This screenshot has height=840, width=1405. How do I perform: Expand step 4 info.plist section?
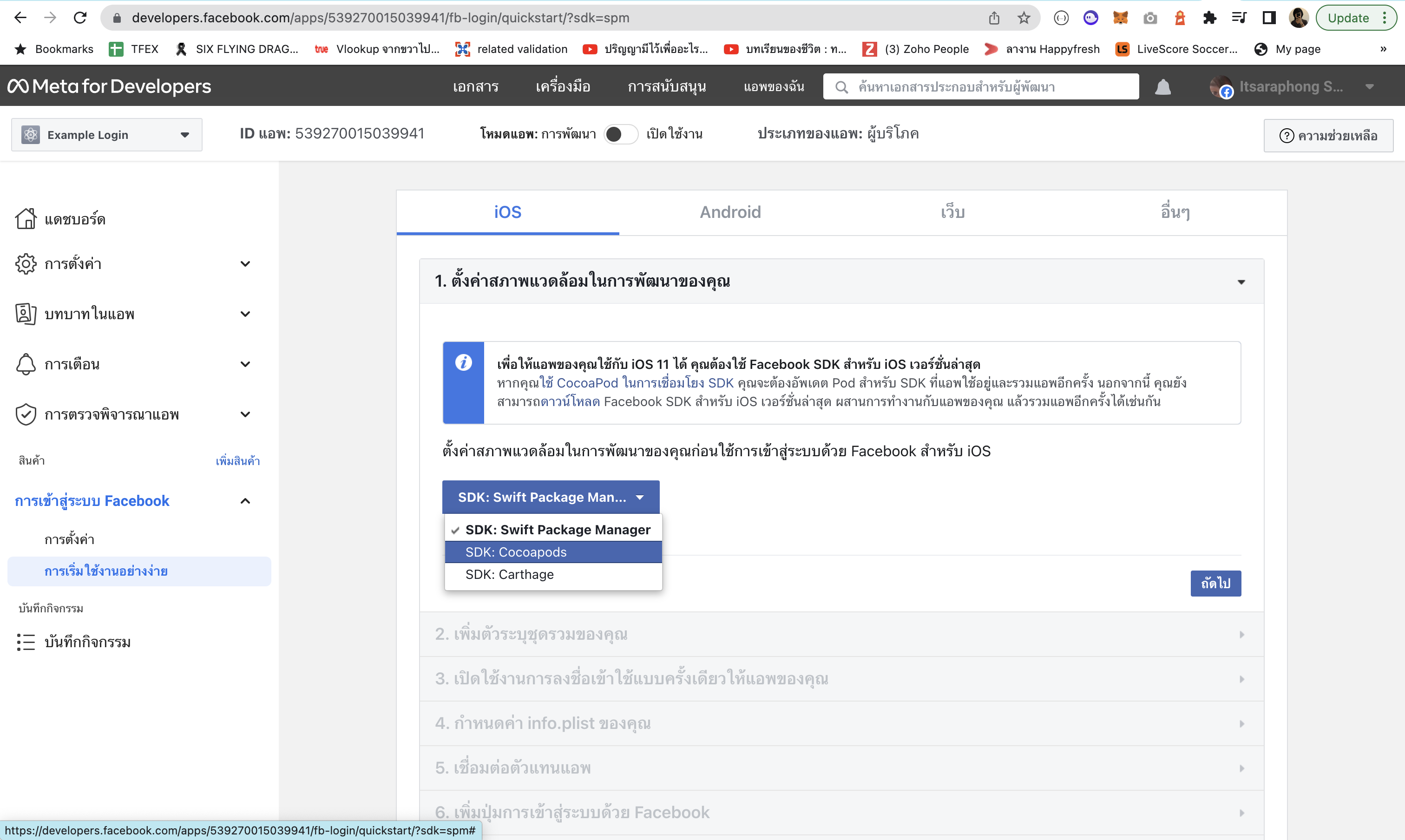point(841,723)
